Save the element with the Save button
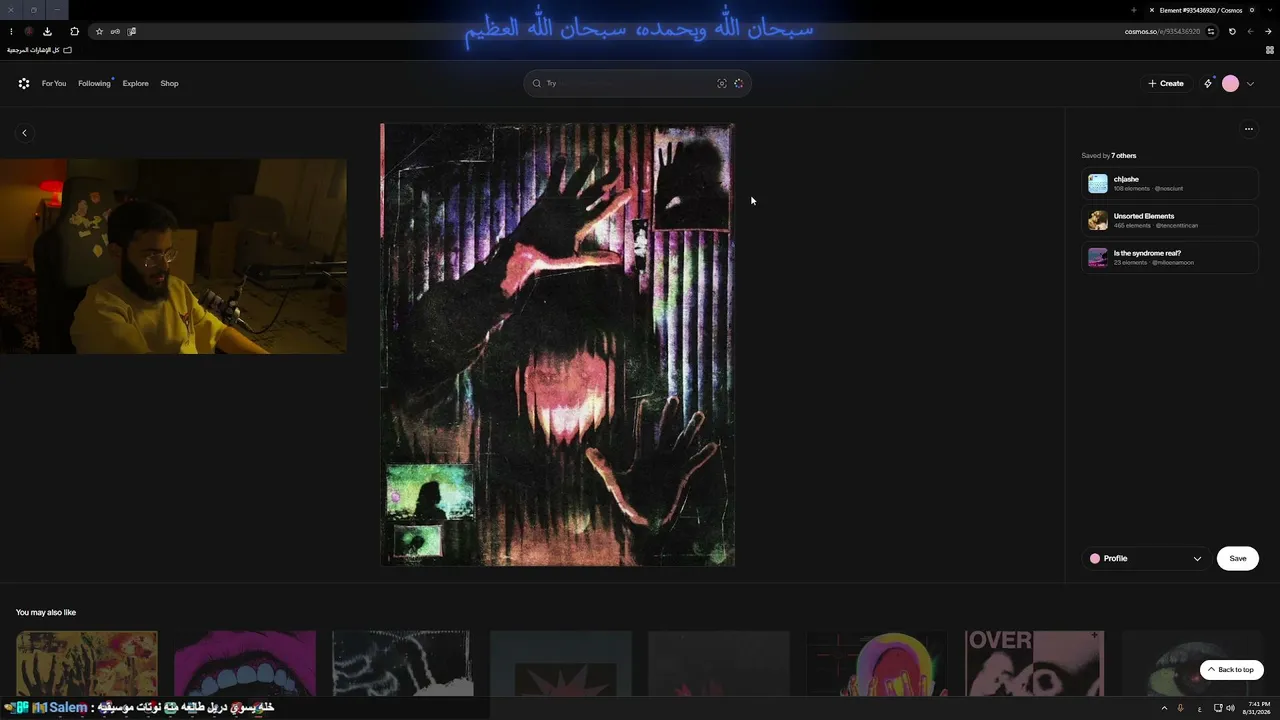Screen dimensions: 1280x720 [x=1238, y=559]
